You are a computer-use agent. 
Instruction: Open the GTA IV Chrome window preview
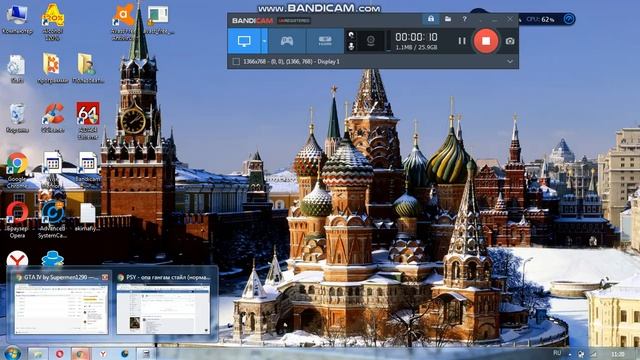61,305
